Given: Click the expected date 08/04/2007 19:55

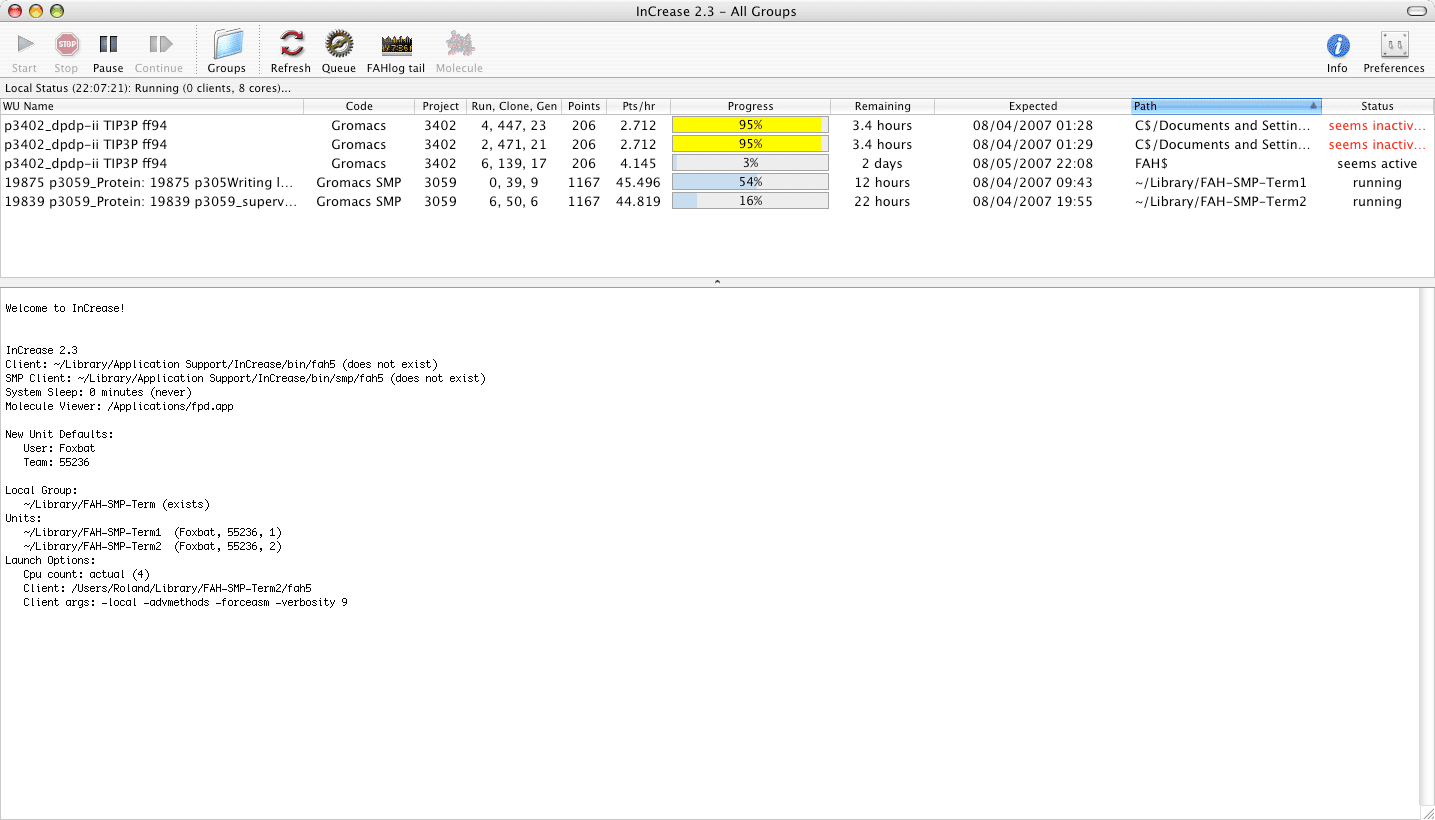Looking at the screenshot, I should 1033,202.
